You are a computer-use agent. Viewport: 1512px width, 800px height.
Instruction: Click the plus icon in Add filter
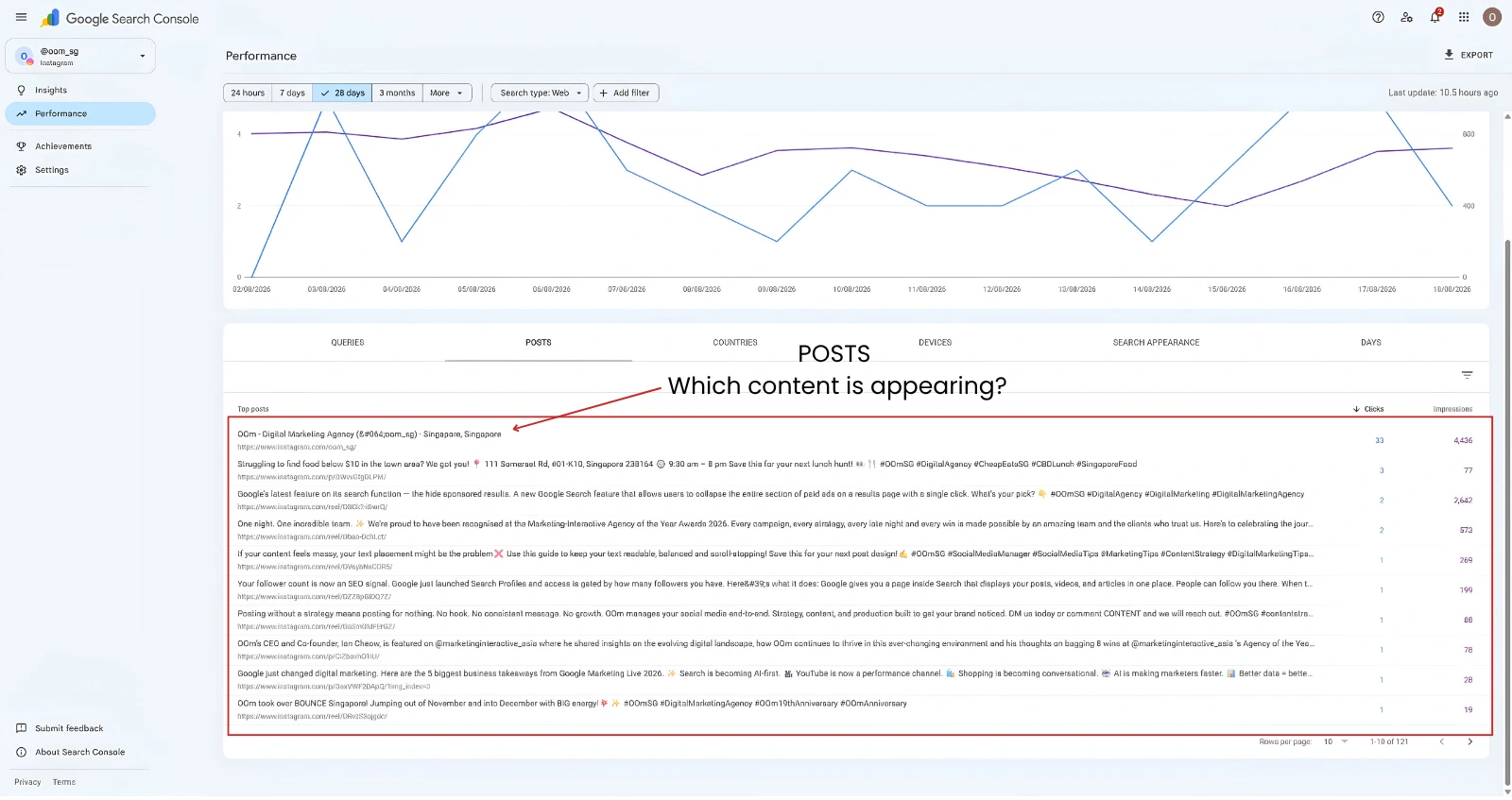coord(603,93)
